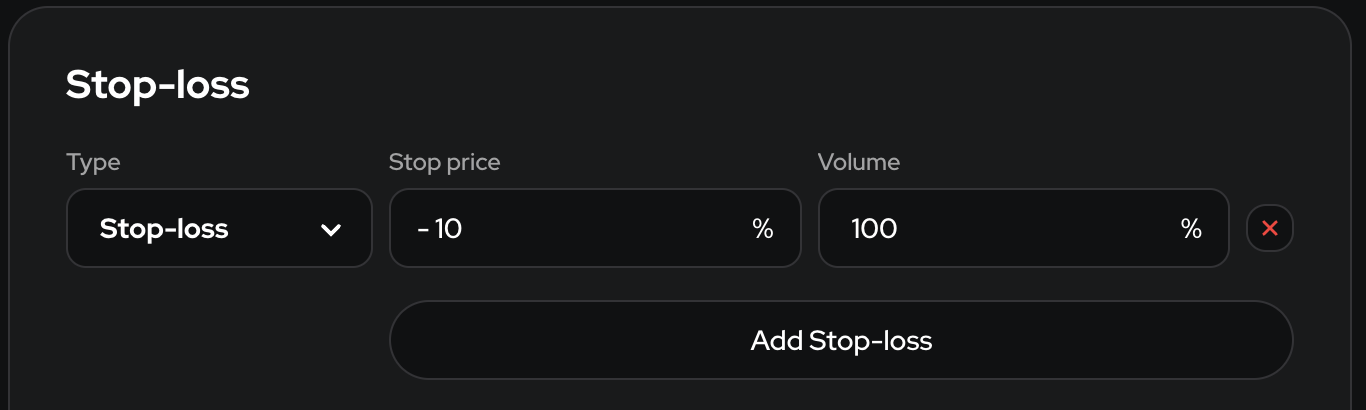
Task: Click the Type field label
Action: point(93,162)
